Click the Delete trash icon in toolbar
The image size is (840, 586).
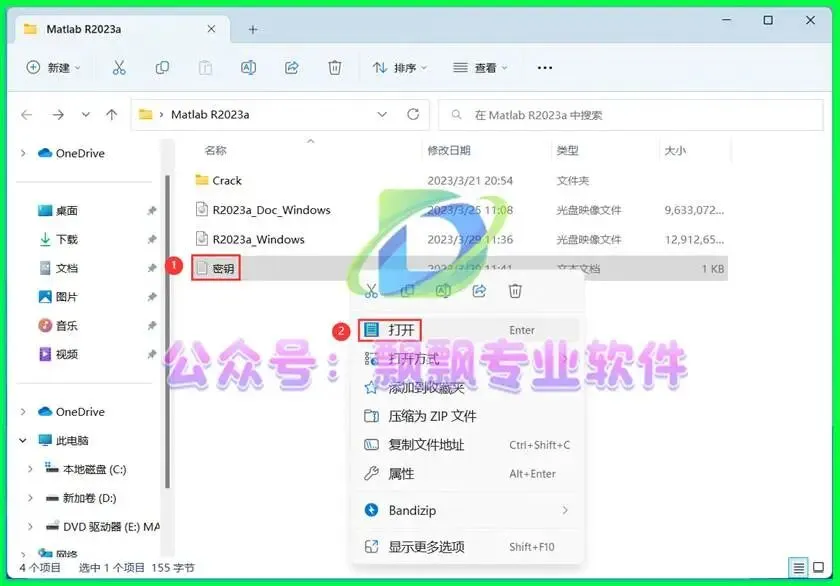(x=335, y=67)
